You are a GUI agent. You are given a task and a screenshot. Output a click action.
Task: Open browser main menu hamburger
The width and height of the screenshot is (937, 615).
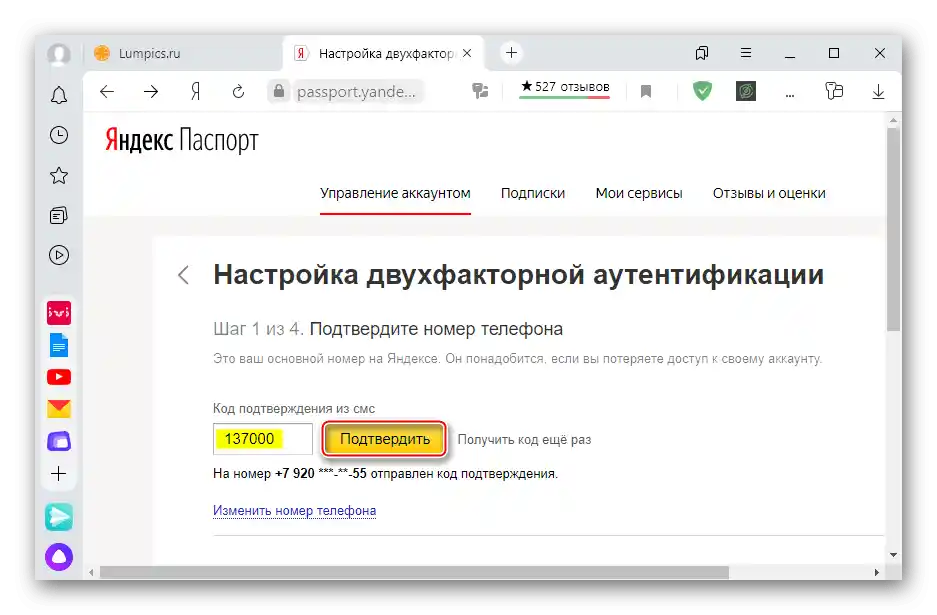coord(746,53)
